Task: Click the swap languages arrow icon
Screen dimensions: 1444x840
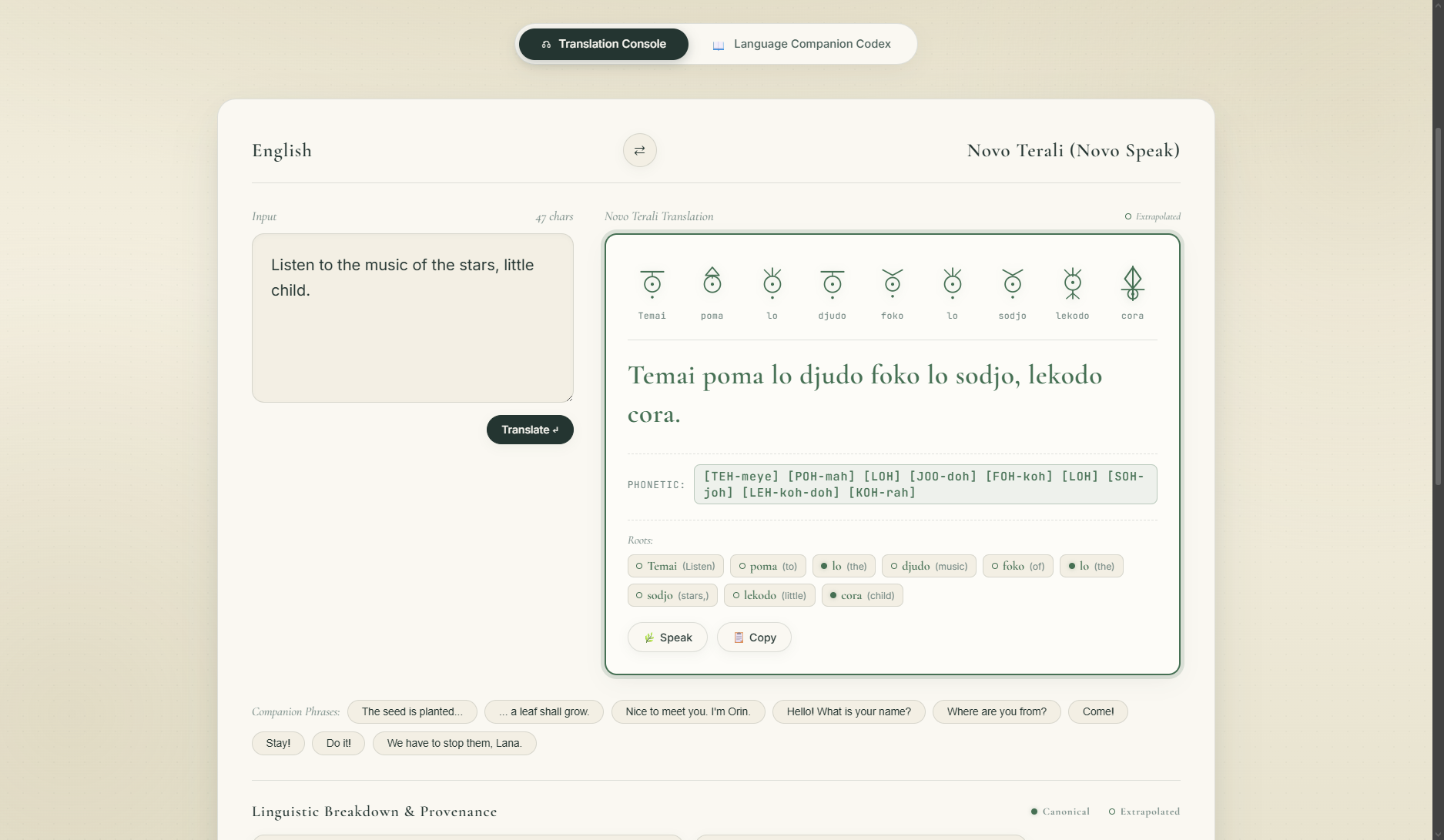Action: [x=639, y=150]
